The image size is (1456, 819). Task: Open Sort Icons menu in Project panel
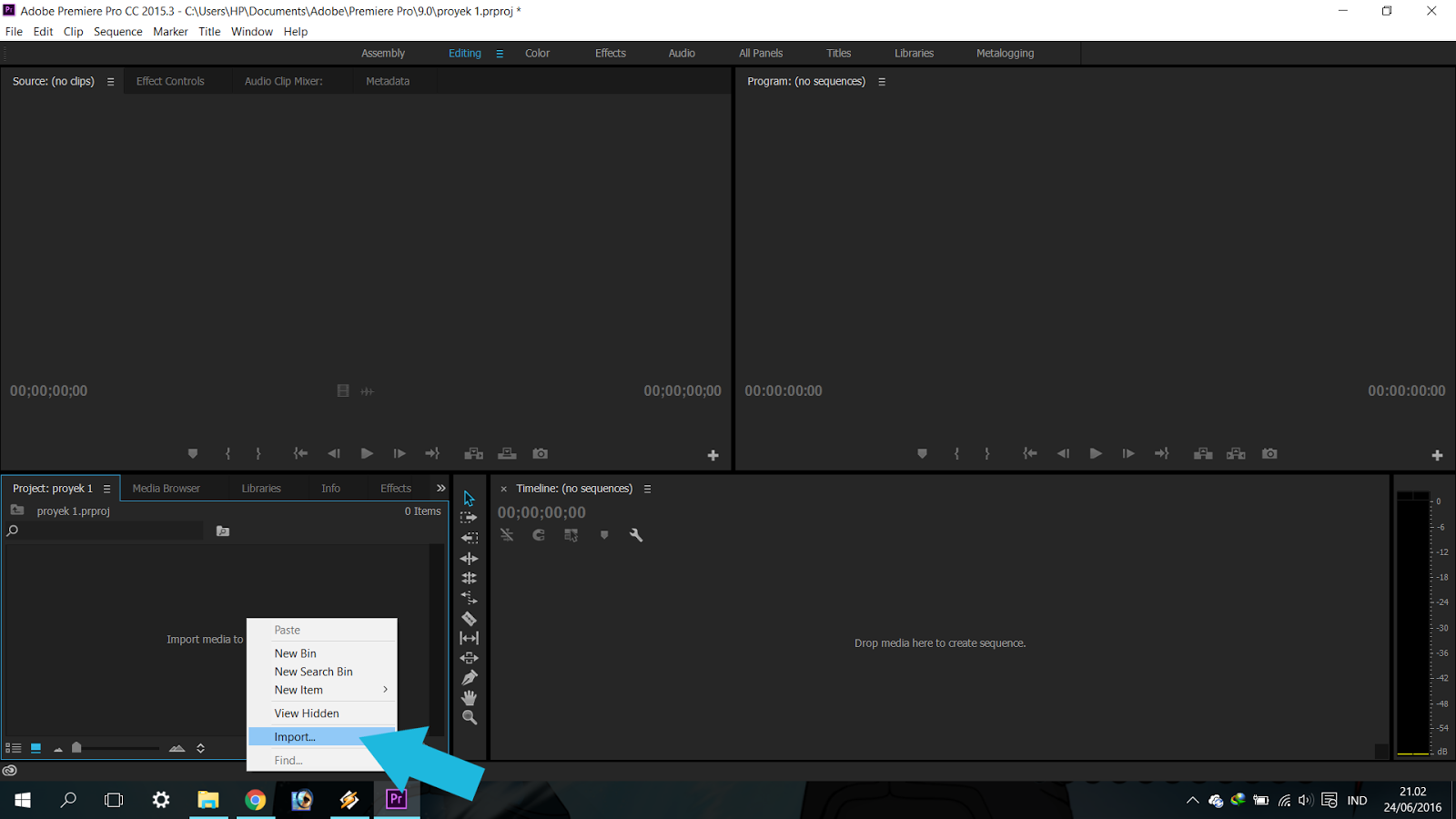click(200, 748)
